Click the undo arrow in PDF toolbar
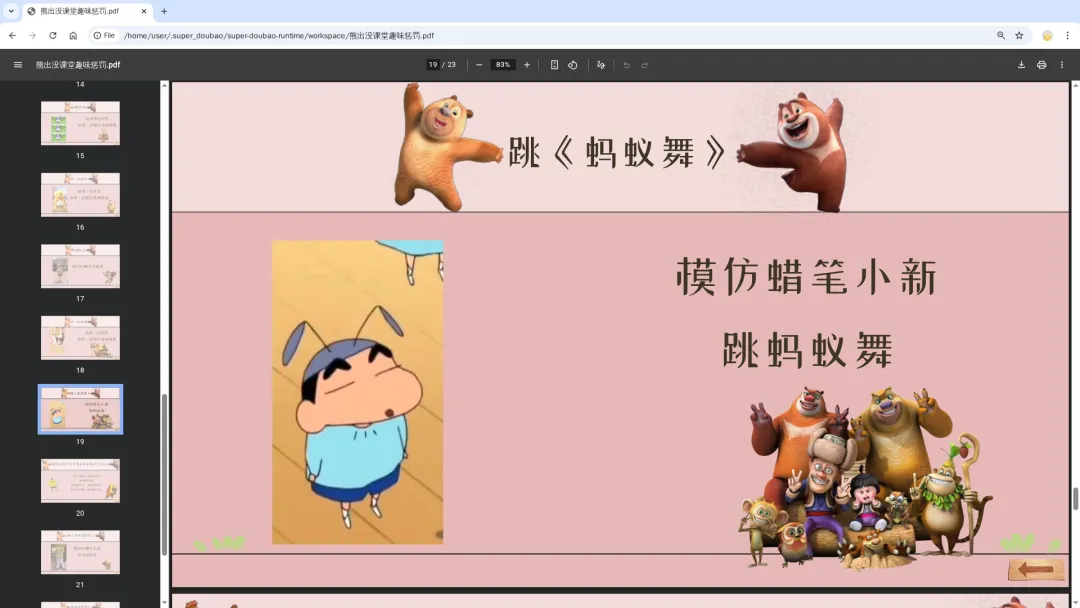 click(x=627, y=65)
